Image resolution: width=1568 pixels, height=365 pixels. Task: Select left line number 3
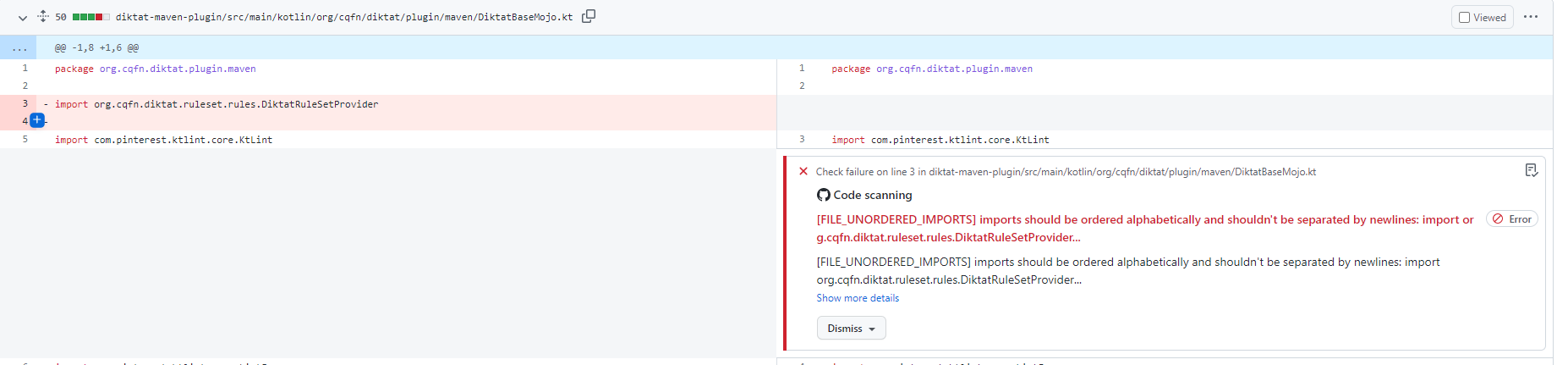[x=25, y=103]
